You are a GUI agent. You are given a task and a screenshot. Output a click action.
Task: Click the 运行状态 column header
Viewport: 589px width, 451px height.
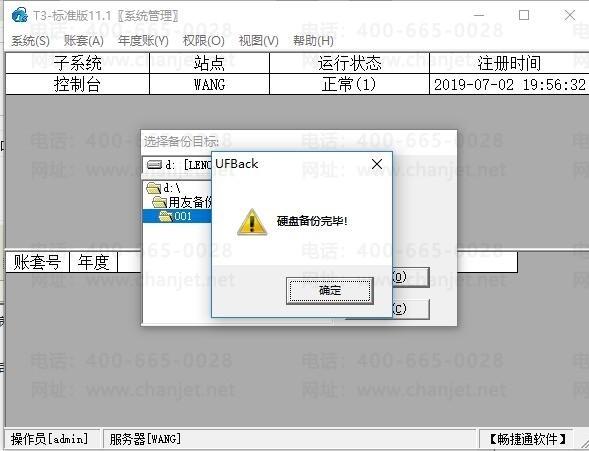click(x=349, y=63)
